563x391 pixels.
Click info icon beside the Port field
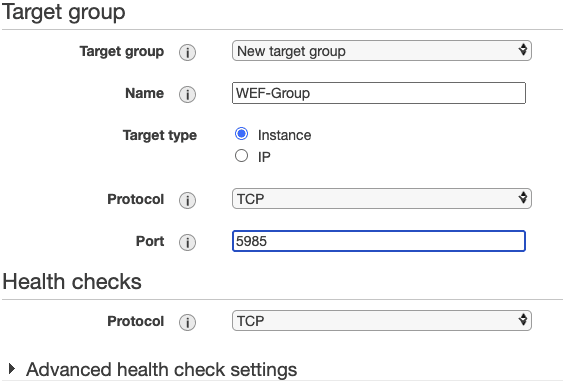187,242
